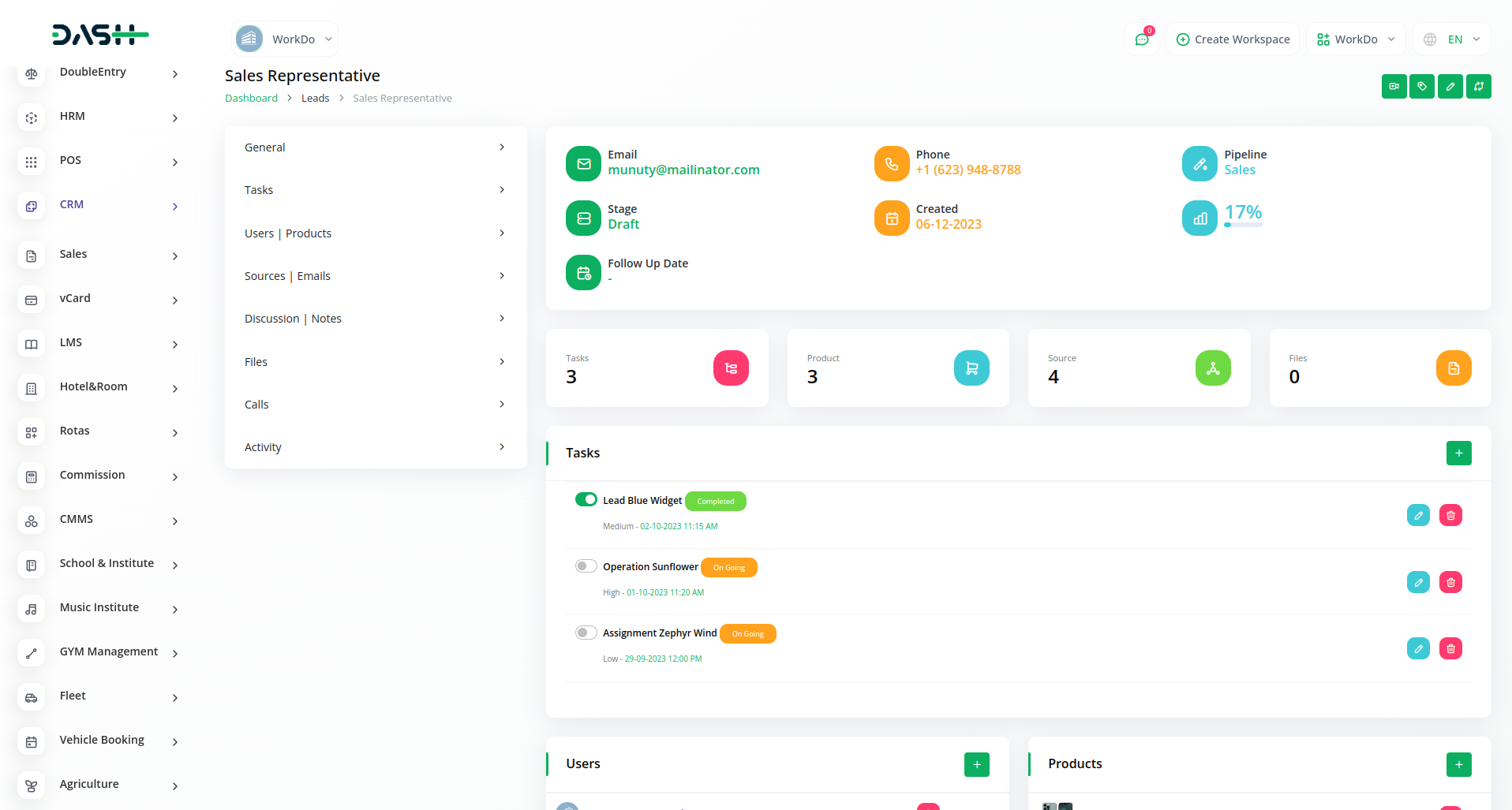Select Discussion | Notes section
This screenshot has height=810, width=1512.
coord(375,319)
